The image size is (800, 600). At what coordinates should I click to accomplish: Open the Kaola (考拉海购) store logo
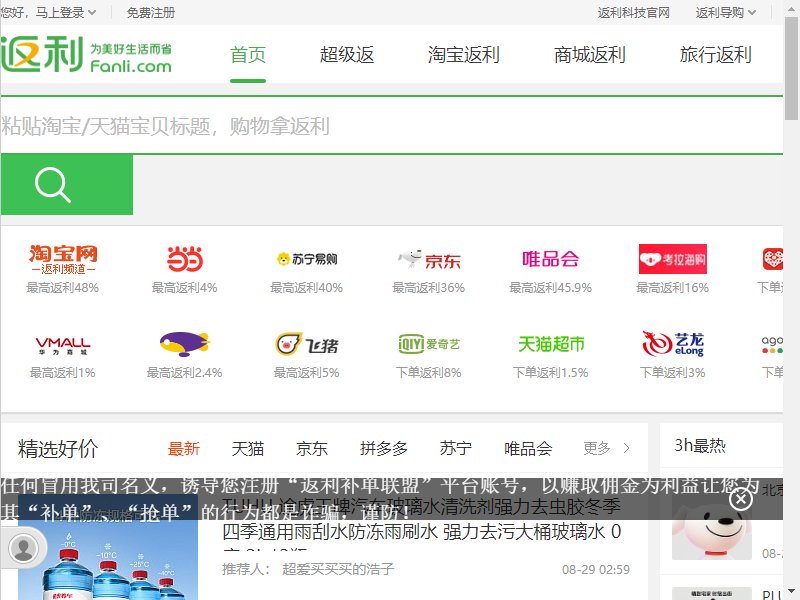point(672,259)
